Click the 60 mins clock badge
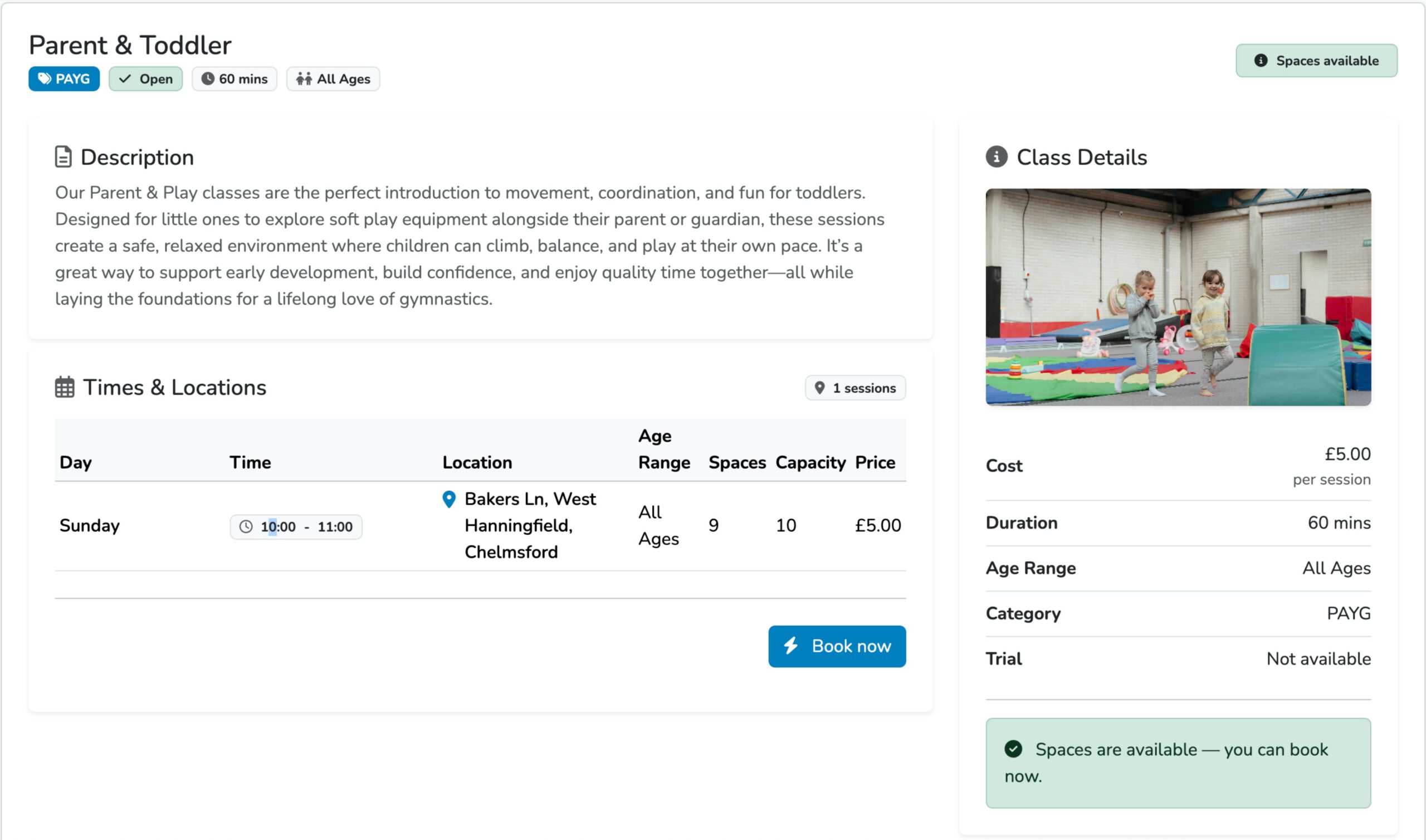The width and height of the screenshot is (1426, 840). (235, 79)
